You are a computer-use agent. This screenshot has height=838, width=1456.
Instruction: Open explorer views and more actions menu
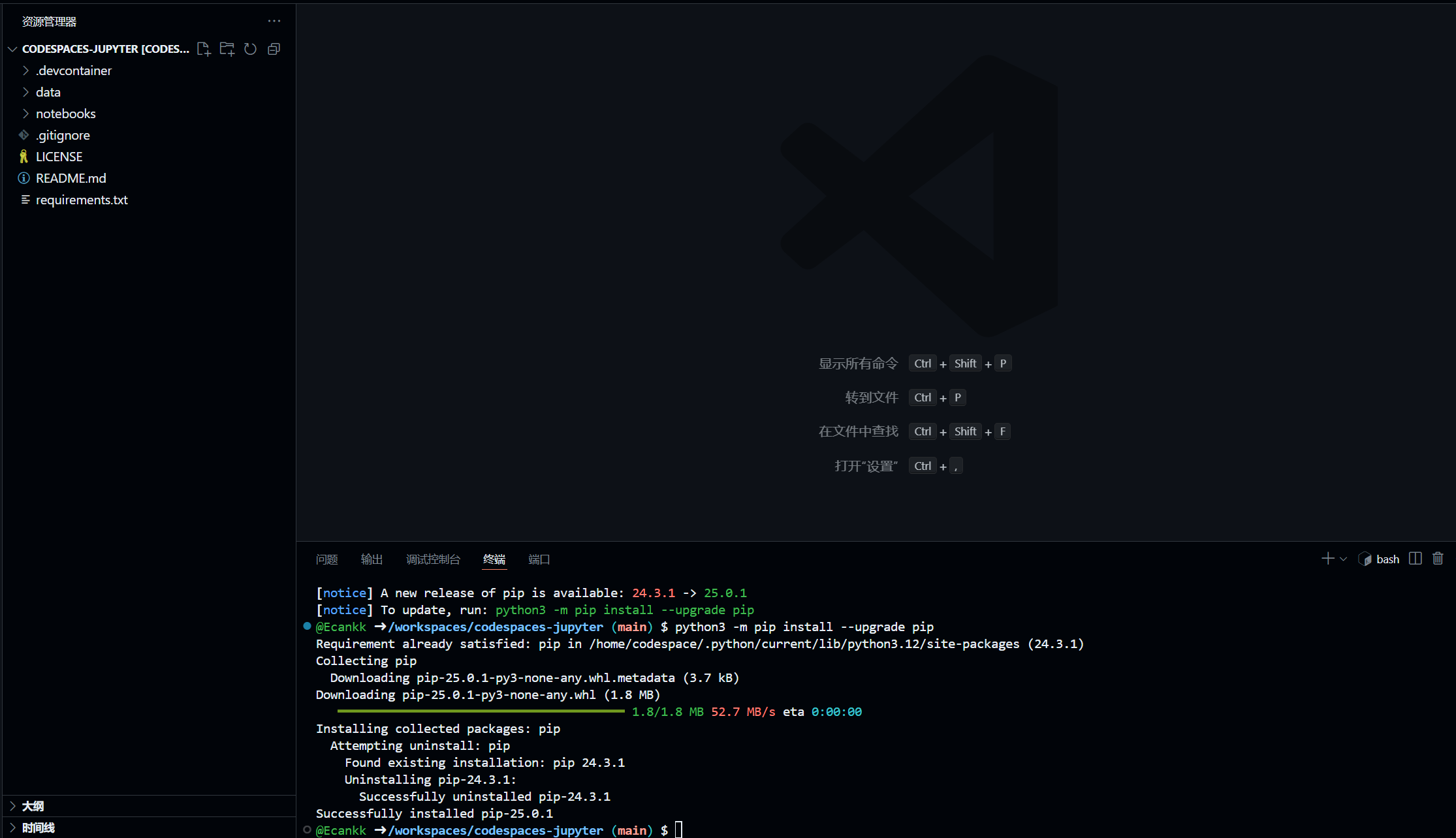pos(274,21)
